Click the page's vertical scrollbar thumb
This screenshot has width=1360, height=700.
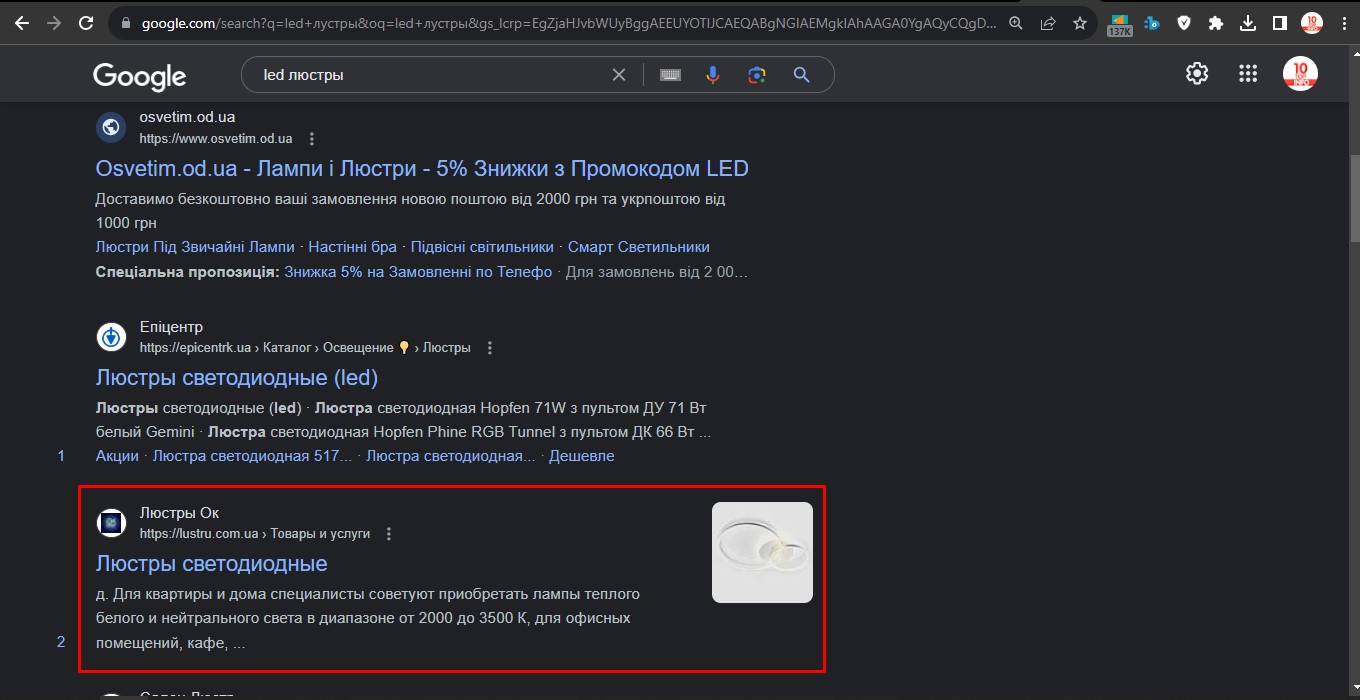coord(1355,198)
